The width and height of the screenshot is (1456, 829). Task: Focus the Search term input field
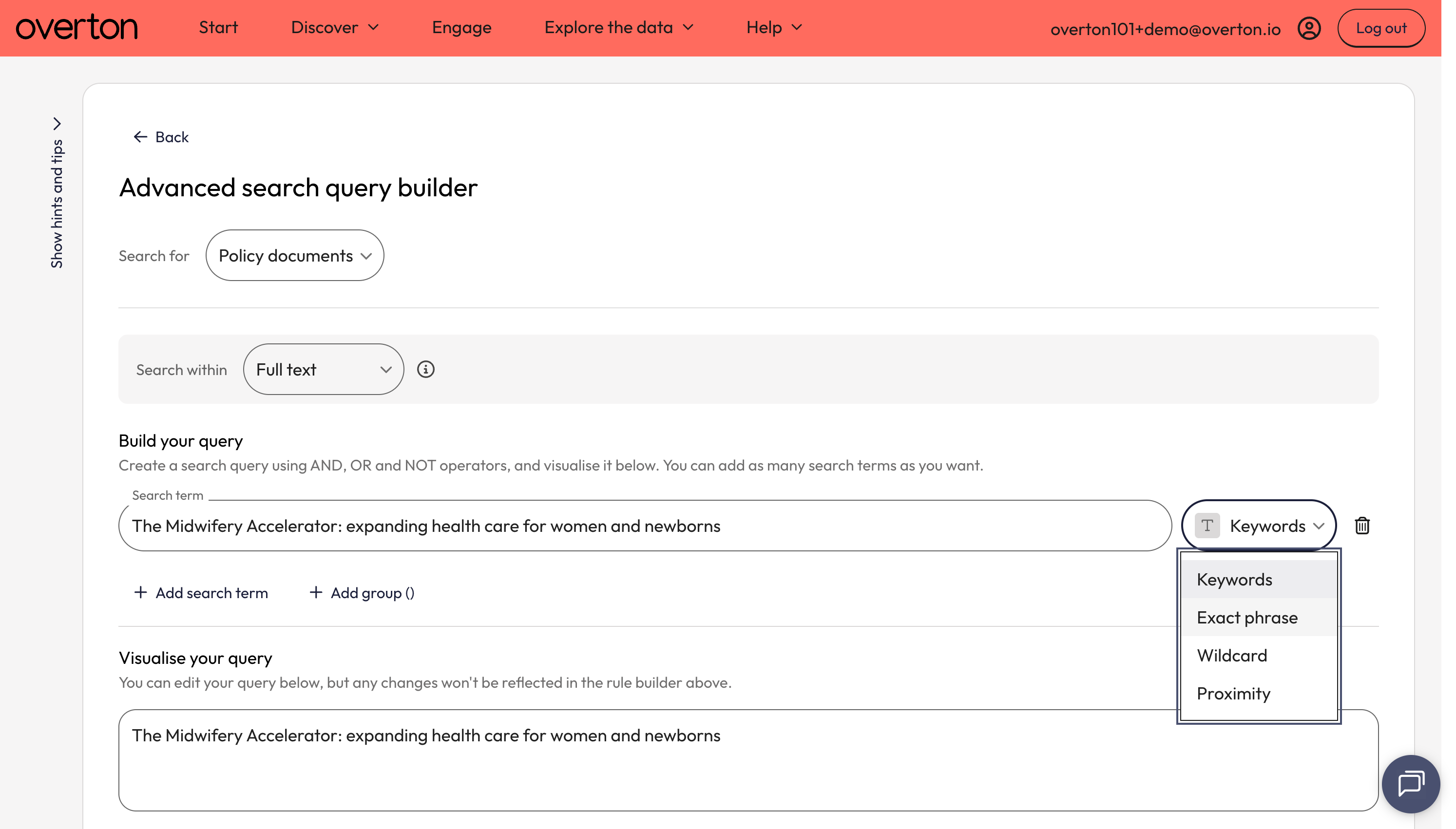[645, 526]
